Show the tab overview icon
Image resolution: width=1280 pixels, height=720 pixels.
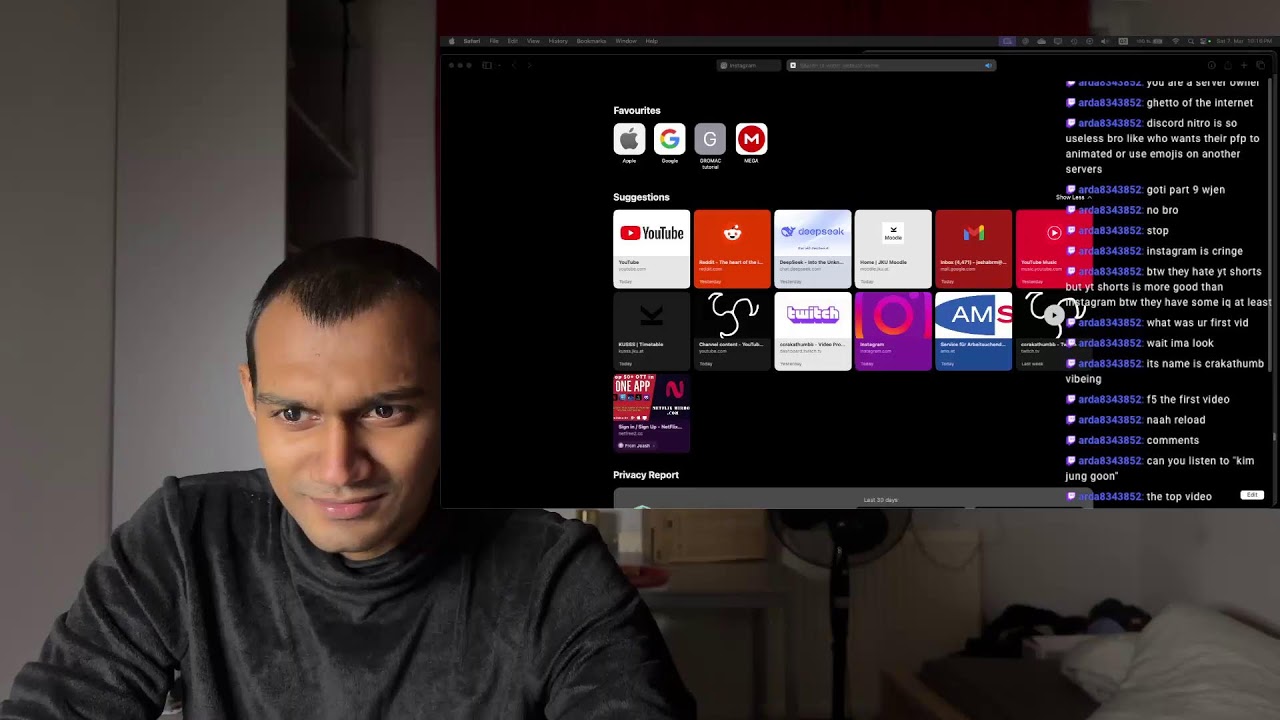tap(1260, 65)
